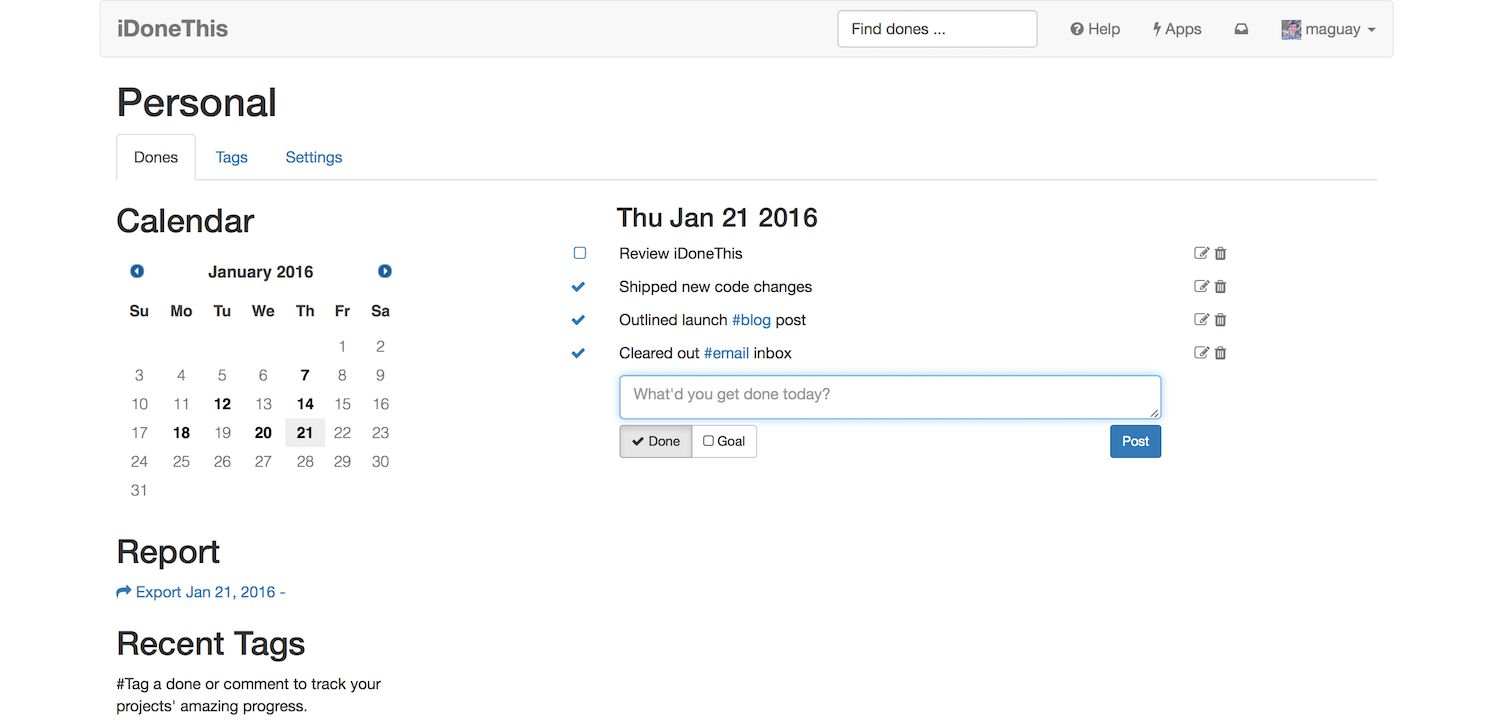The width and height of the screenshot is (1500, 728).
Task: Click the January 2016 calendar title
Action: pyautogui.click(x=260, y=272)
